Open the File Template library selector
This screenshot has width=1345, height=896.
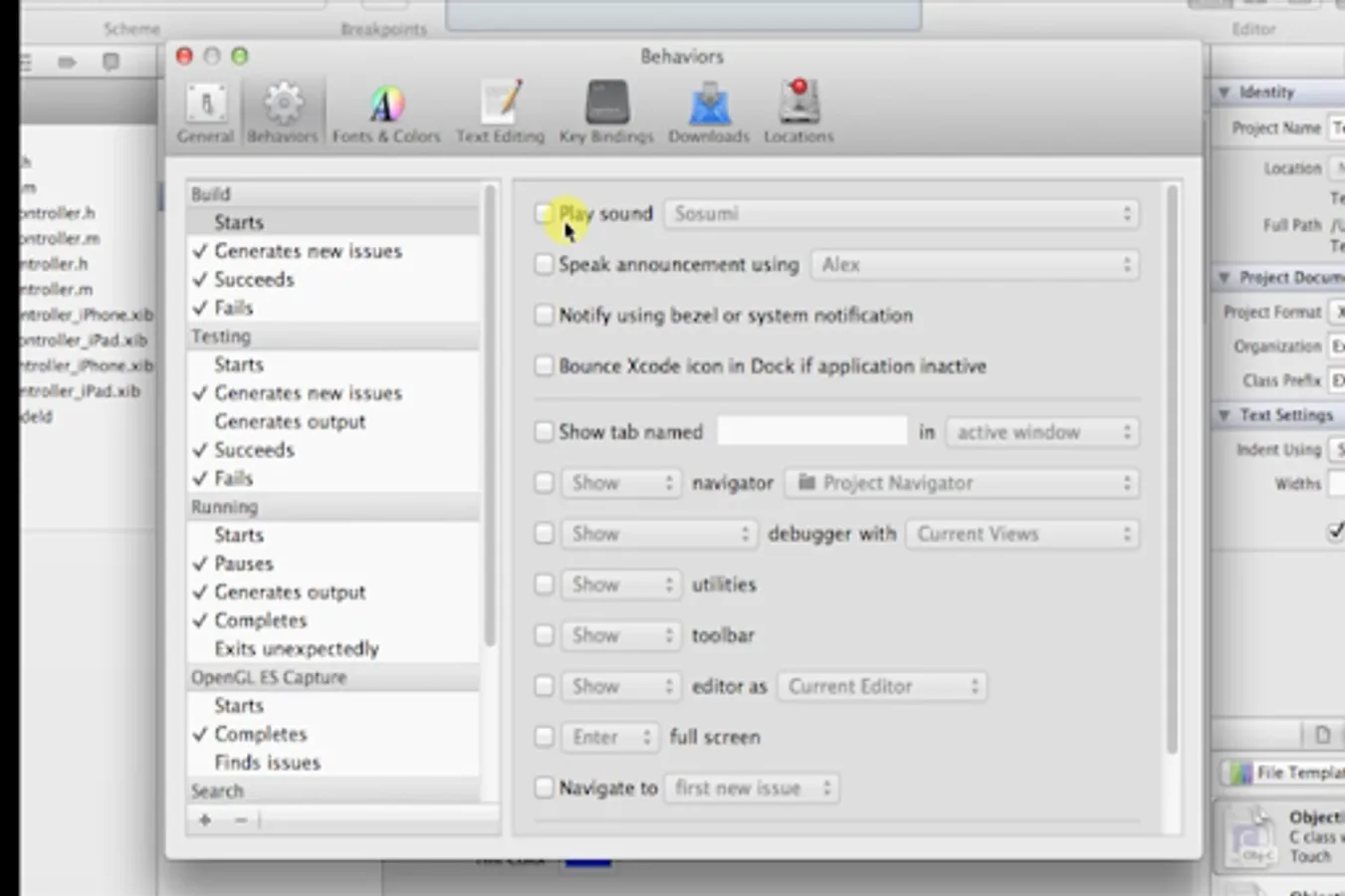coord(1284,773)
